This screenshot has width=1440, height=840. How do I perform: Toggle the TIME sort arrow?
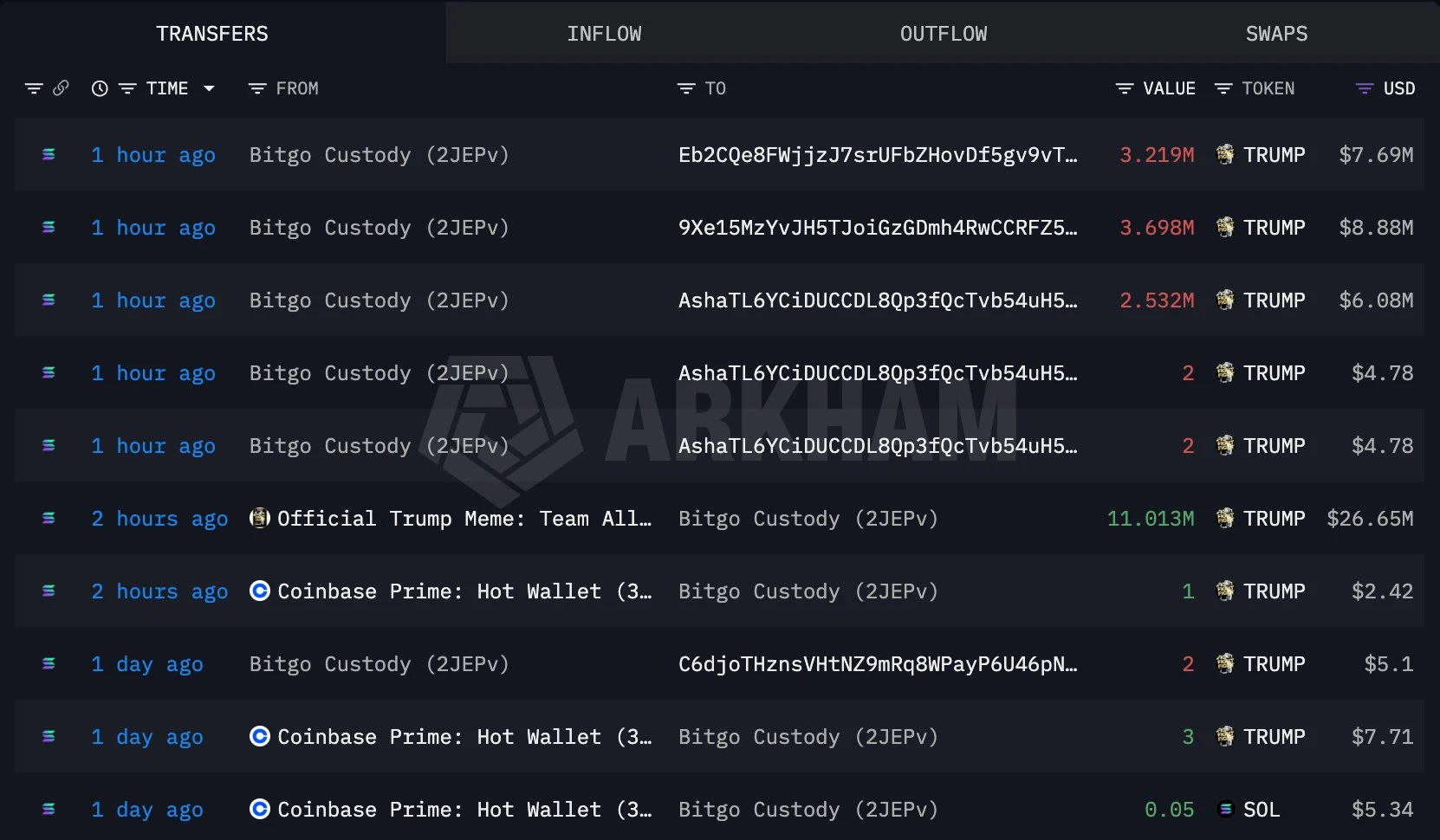click(209, 88)
